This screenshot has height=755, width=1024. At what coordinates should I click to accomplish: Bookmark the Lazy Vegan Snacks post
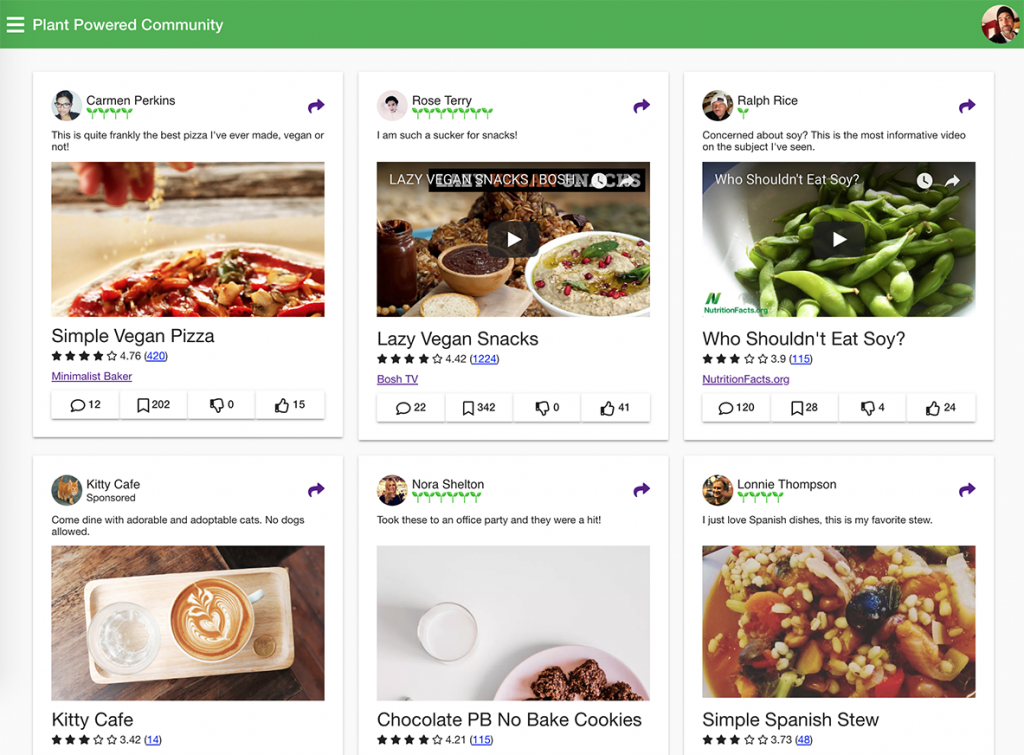(x=479, y=408)
